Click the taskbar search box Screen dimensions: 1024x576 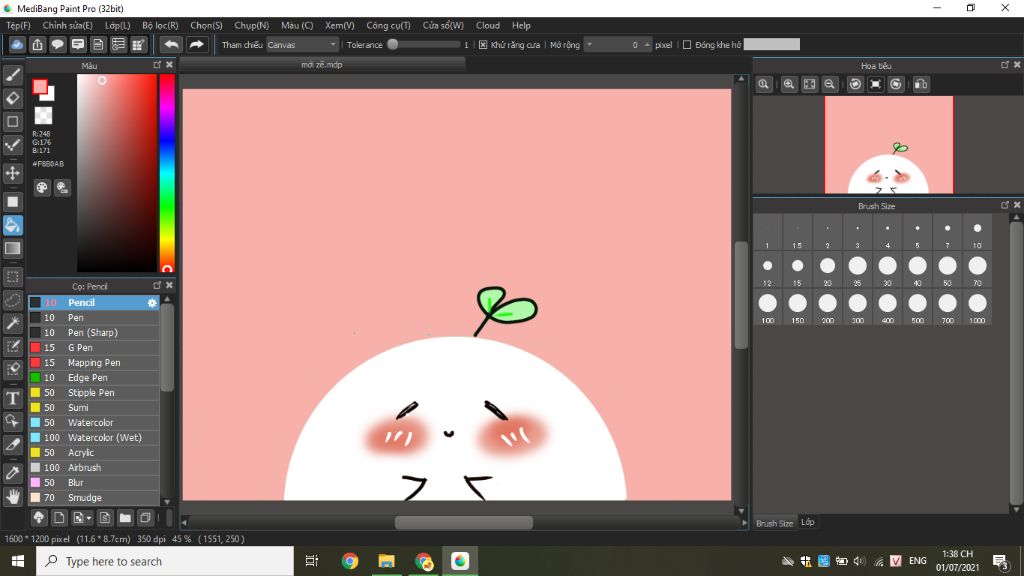click(x=165, y=561)
